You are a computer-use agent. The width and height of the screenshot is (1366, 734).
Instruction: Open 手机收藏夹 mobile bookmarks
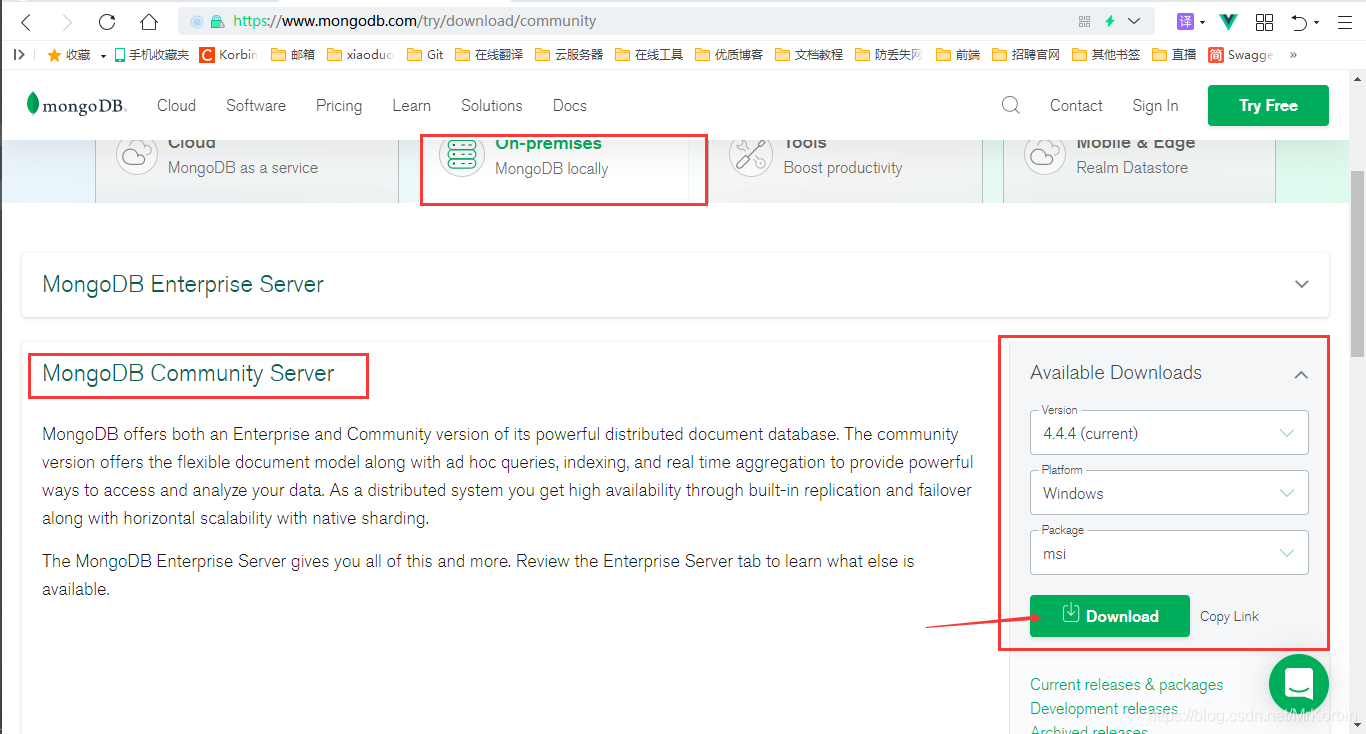(152, 55)
